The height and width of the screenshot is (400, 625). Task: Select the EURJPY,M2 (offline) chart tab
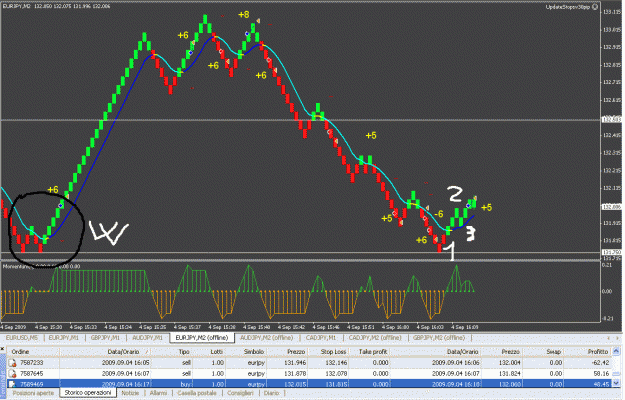[x=202, y=337]
